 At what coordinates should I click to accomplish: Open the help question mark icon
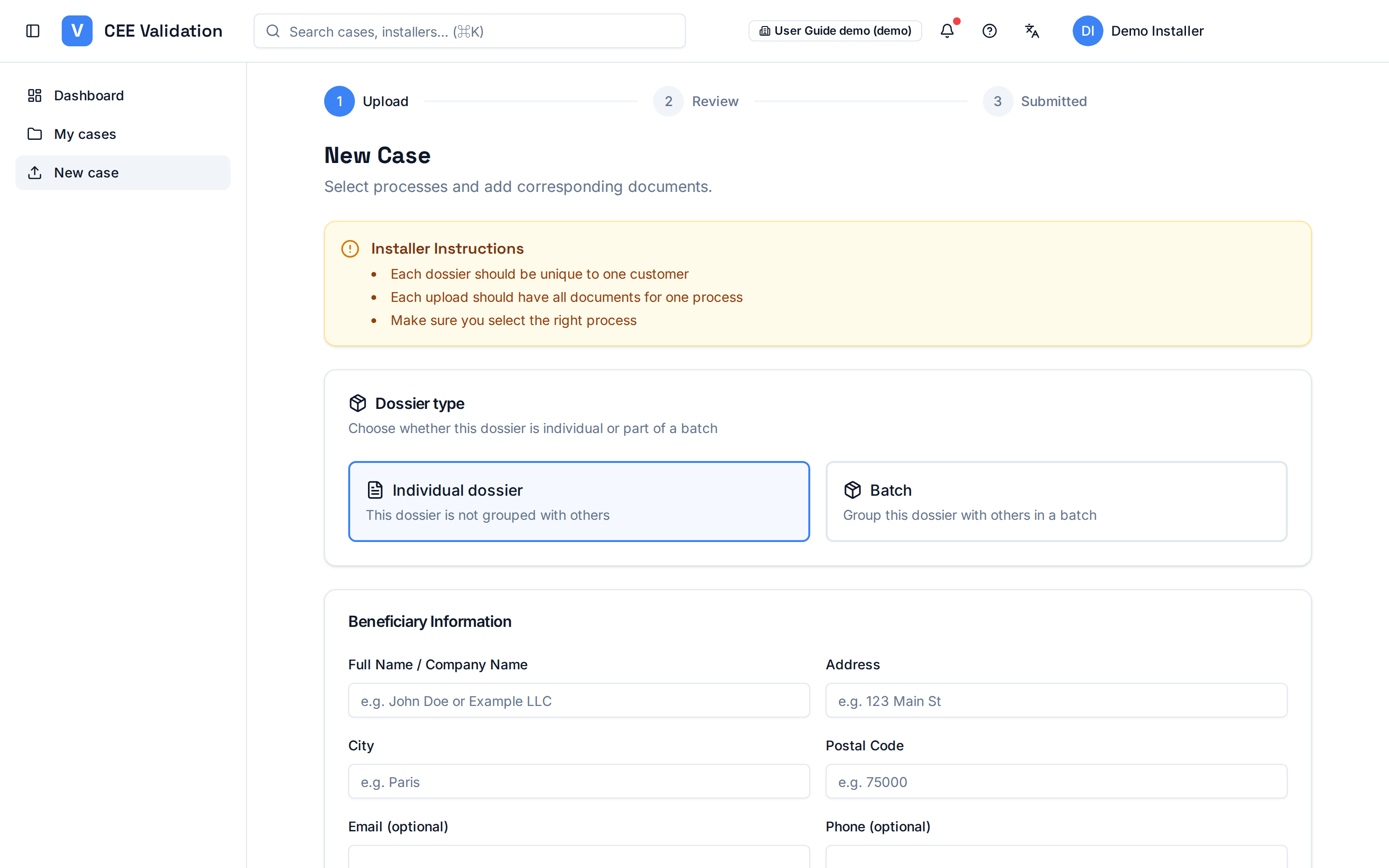tap(990, 31)
